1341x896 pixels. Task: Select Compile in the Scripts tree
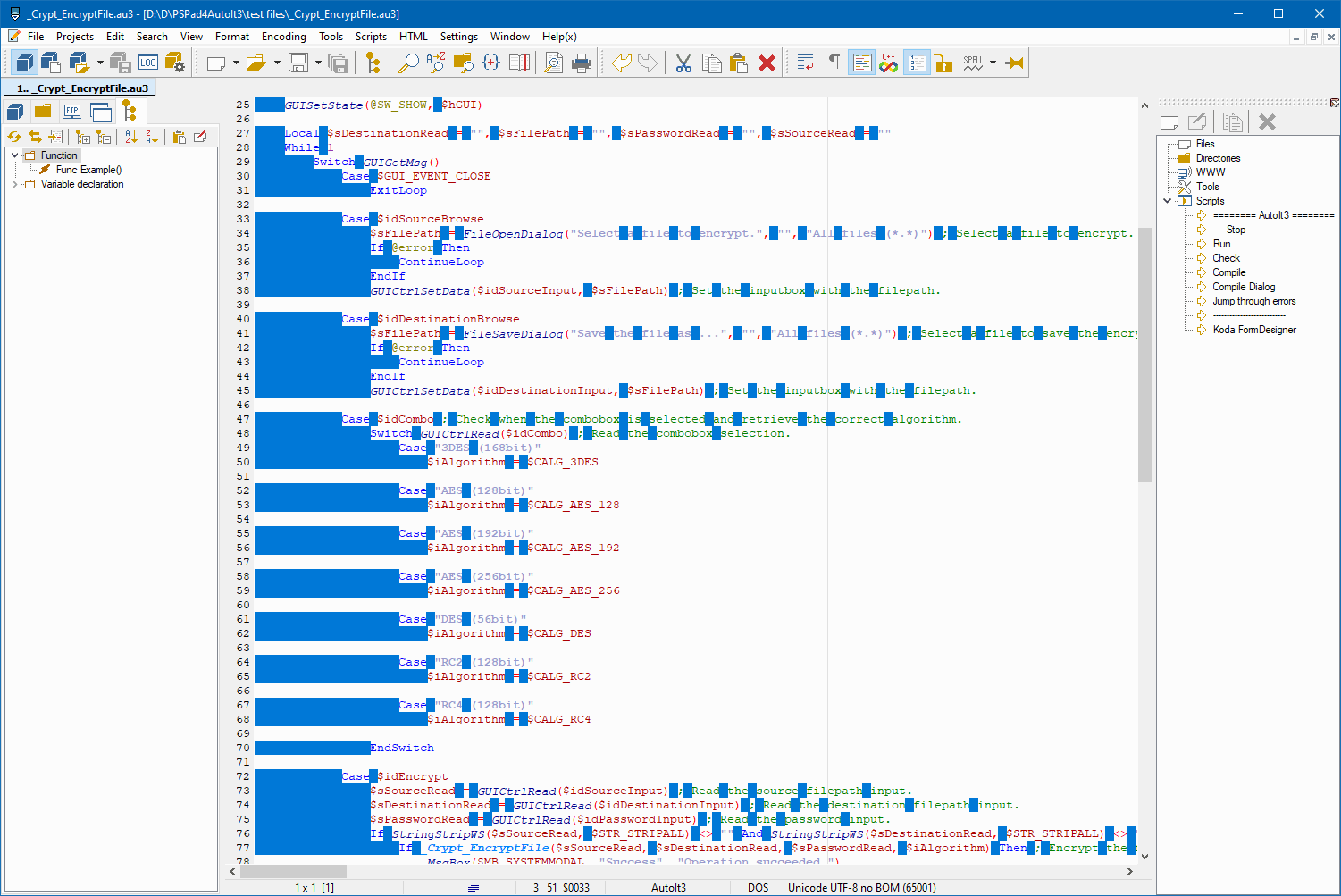tap(1228, 272)
